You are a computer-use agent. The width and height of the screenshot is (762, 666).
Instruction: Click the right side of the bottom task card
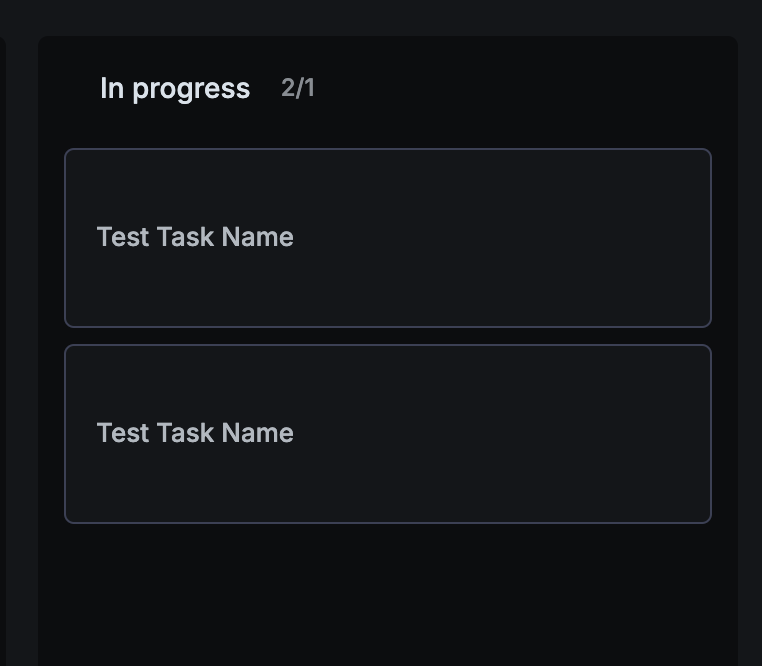[x=620, y=434]
